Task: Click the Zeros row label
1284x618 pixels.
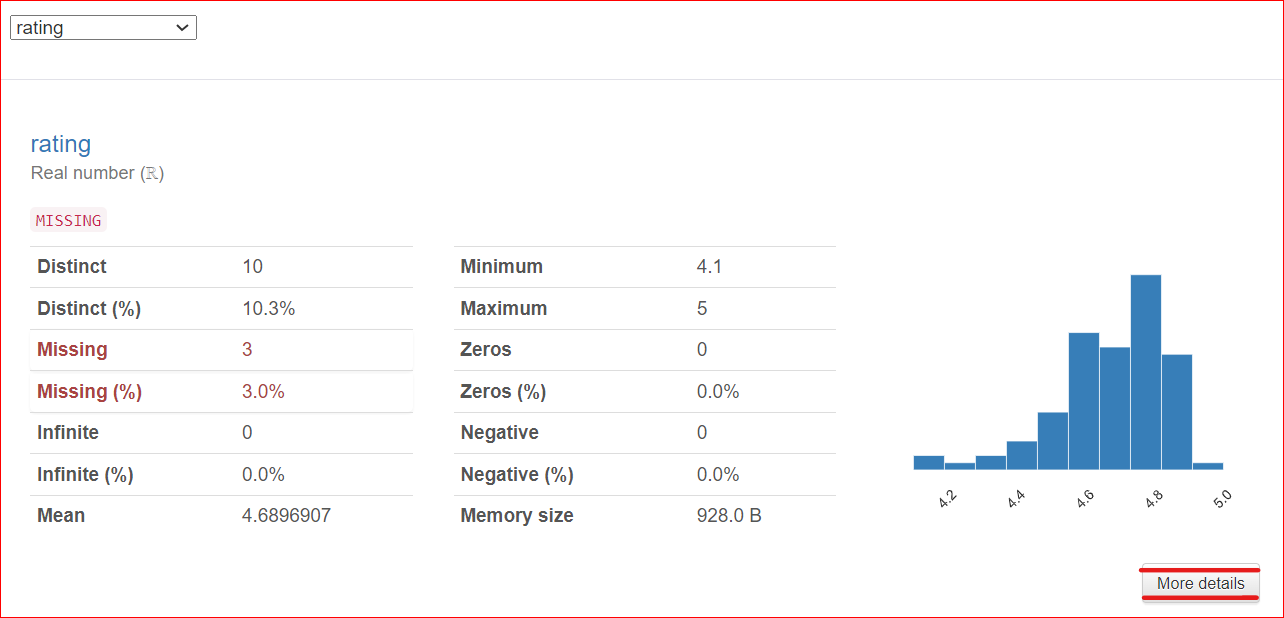Action: pyautogui.click(x=485, y=350)
